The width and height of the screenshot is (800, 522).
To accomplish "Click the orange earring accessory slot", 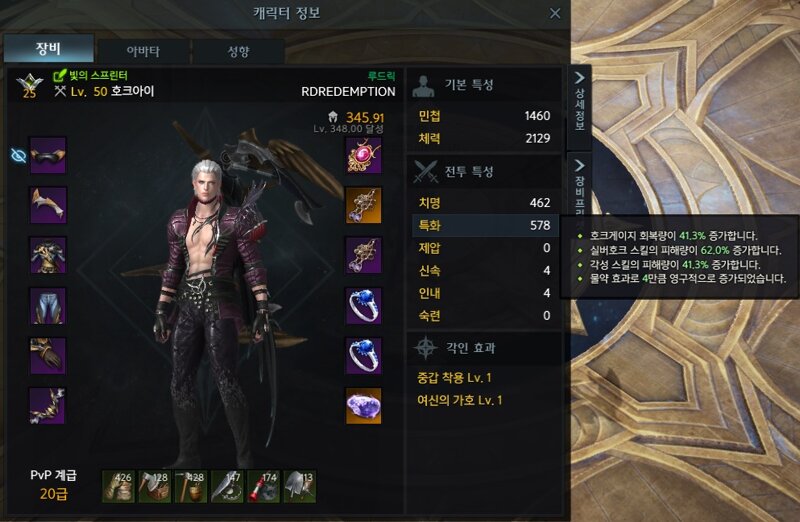I will 363,205.
